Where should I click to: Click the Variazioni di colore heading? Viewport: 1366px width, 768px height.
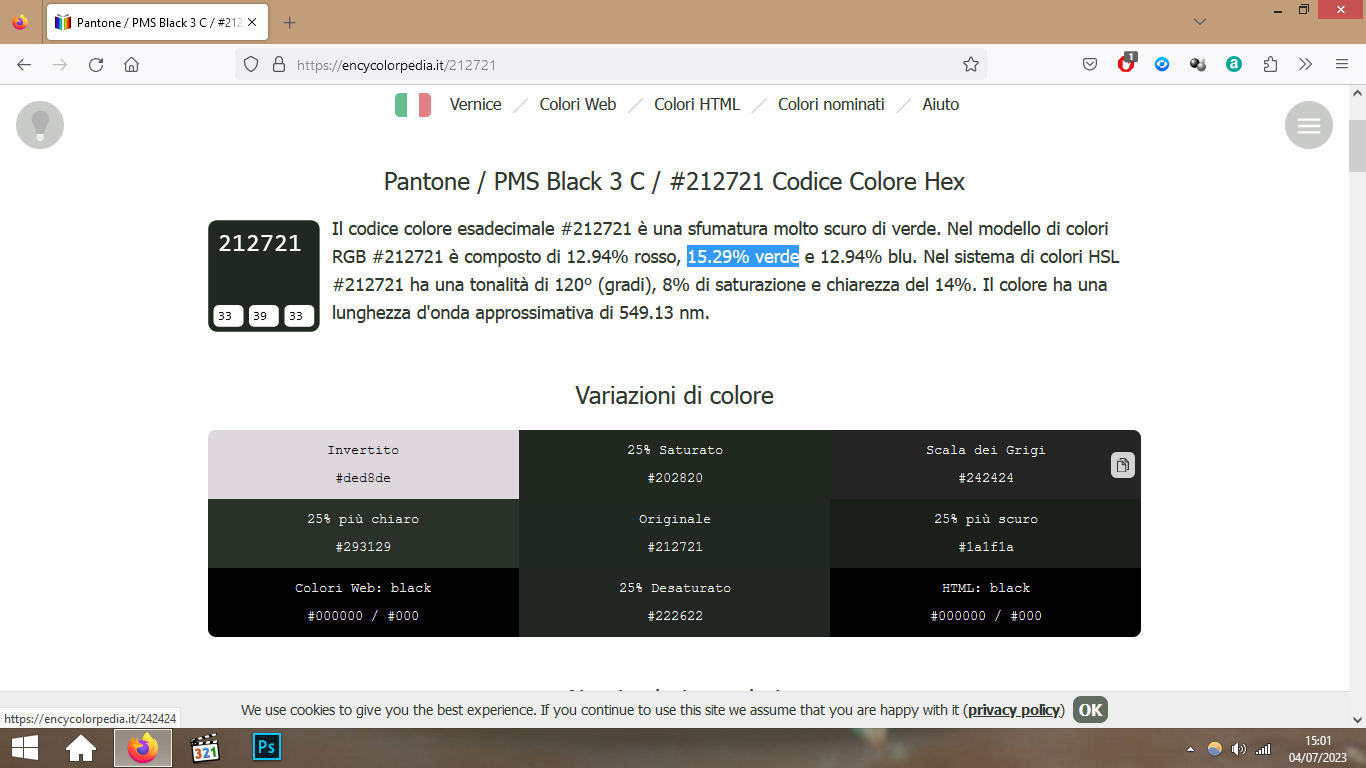(x=675, y=395)
